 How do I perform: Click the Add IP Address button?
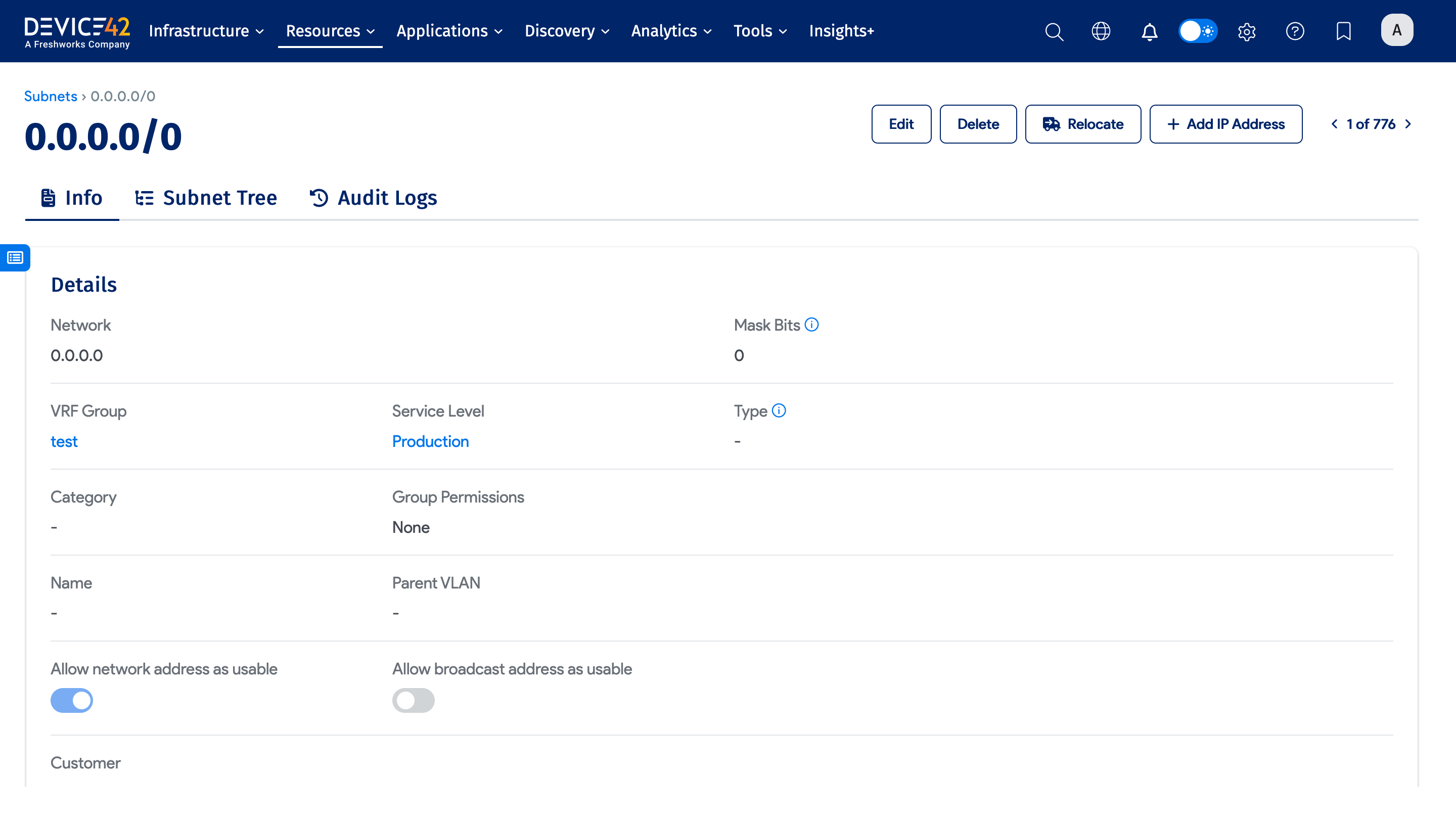[x=1226, y=124]
